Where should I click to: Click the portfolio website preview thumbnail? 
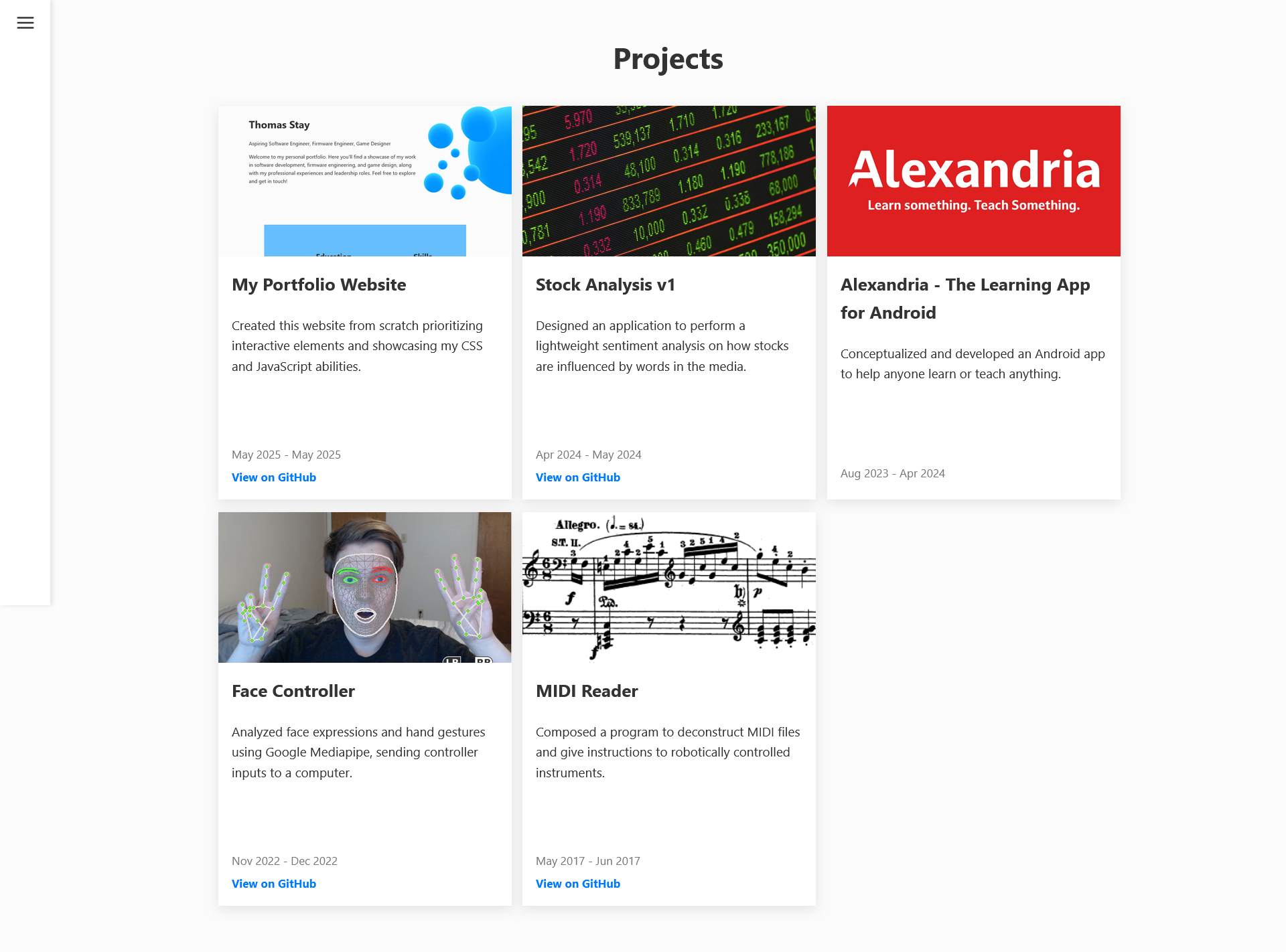[x=365, y=181]
